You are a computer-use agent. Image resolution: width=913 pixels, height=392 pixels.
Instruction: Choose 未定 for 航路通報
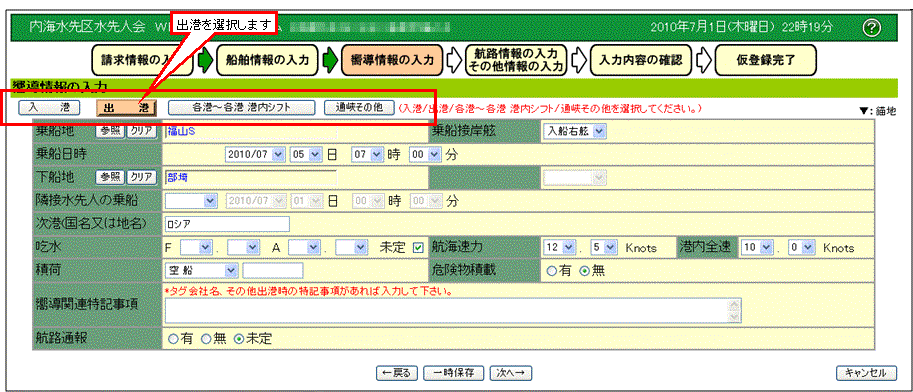(238, 338)
